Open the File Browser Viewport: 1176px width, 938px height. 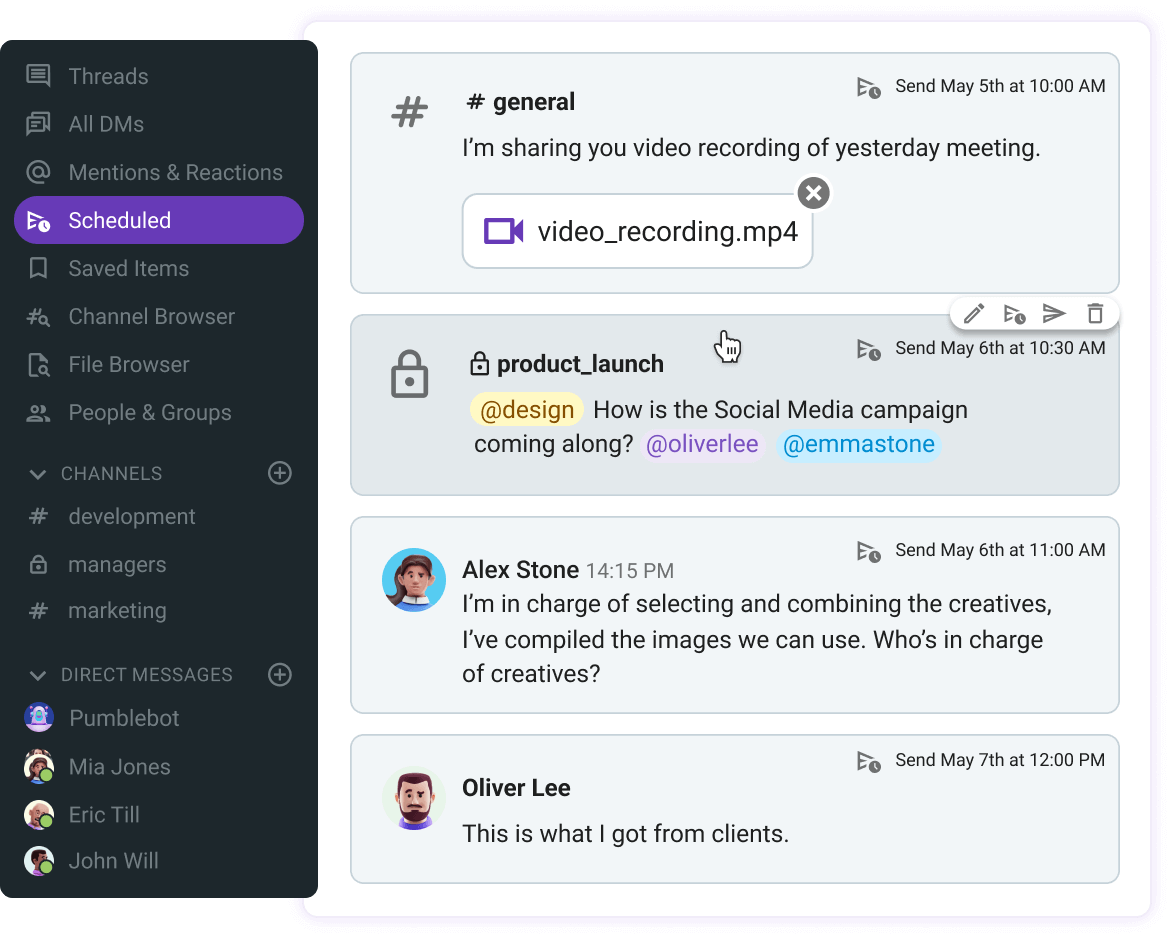click(129, 364)
